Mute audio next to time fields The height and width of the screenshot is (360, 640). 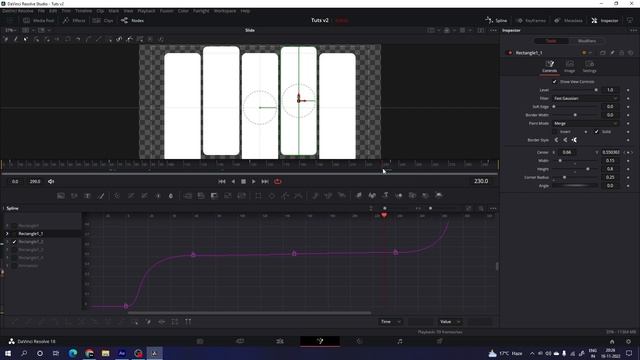(x=51, y=182)
